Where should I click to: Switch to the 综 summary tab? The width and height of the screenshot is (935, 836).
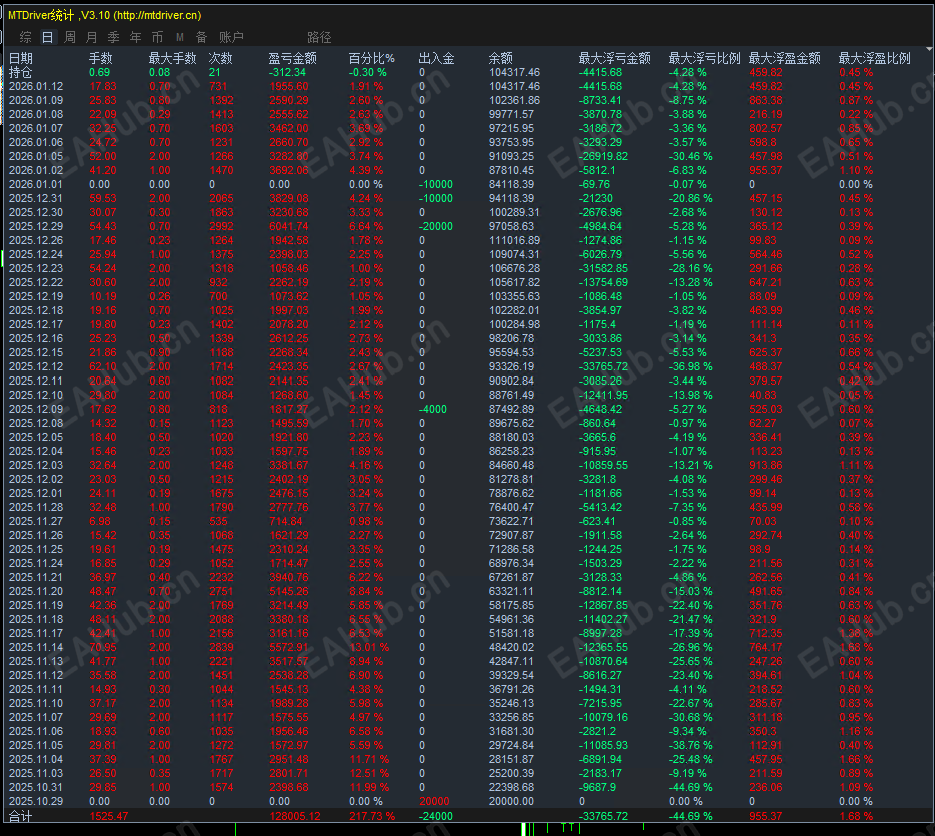tap(26, 38)
